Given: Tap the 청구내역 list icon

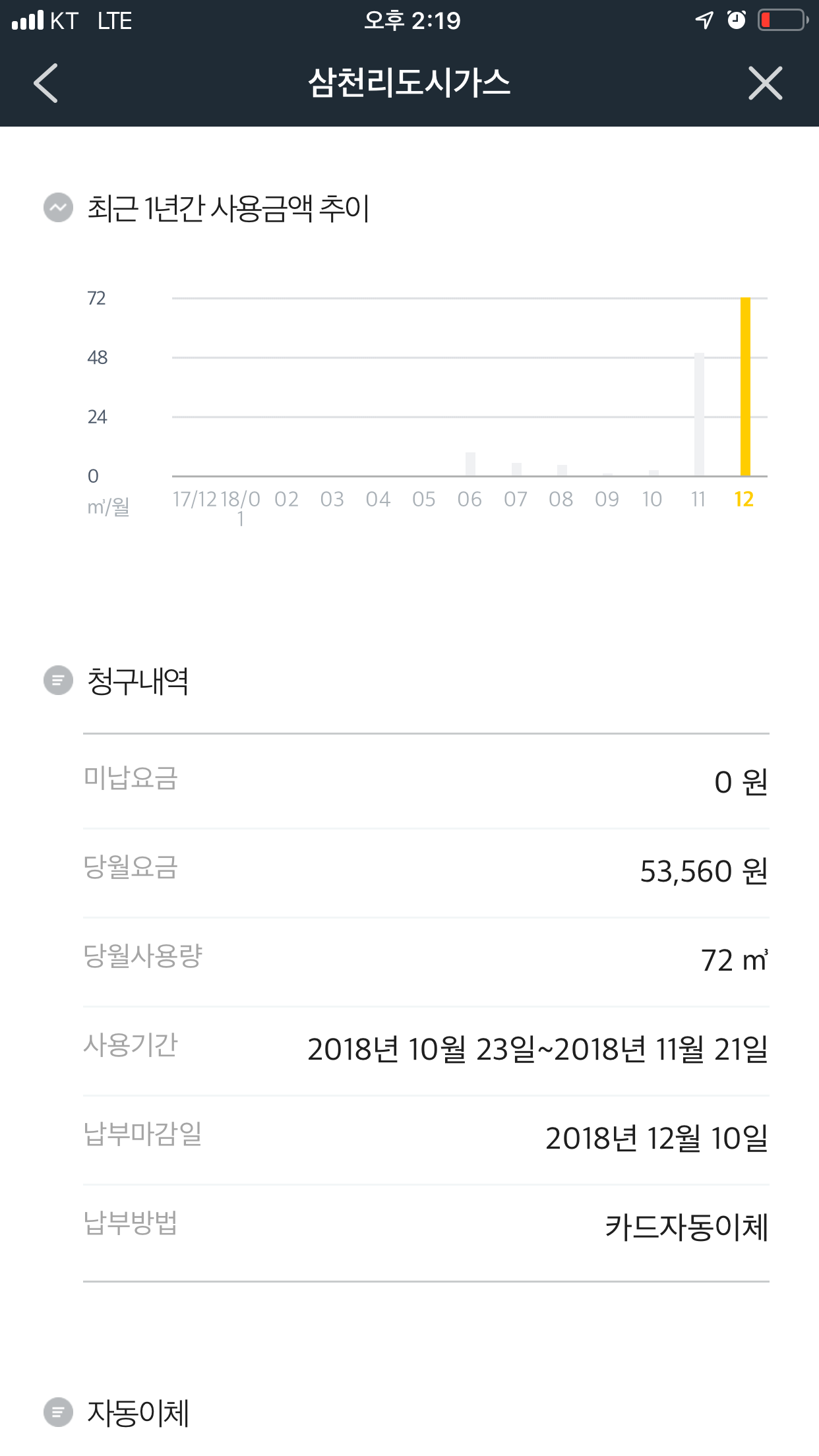Looking at the screenshot, I should point(58,680).
